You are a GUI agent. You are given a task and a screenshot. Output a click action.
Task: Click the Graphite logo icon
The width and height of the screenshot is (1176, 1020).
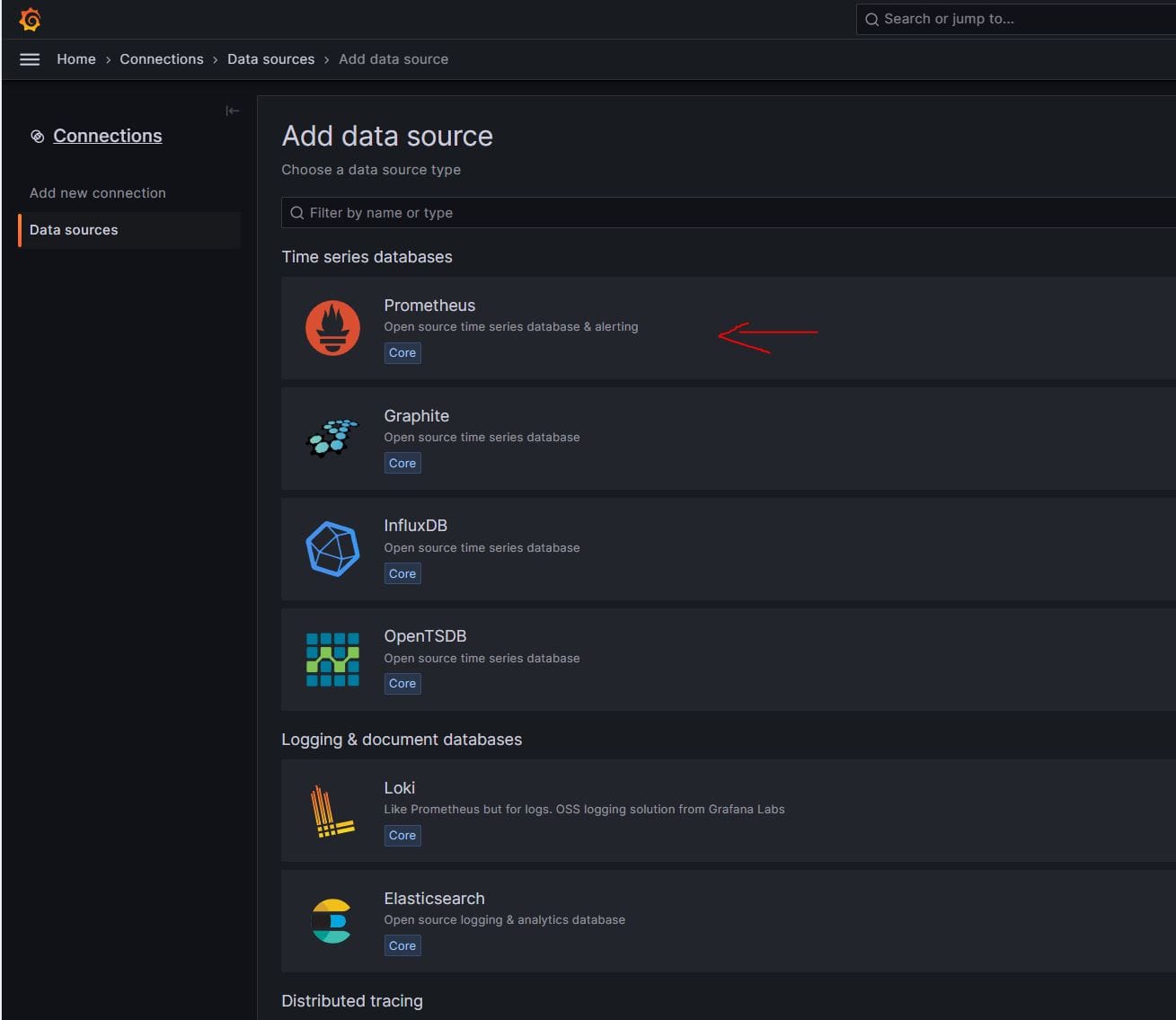[x=332, y=439]
